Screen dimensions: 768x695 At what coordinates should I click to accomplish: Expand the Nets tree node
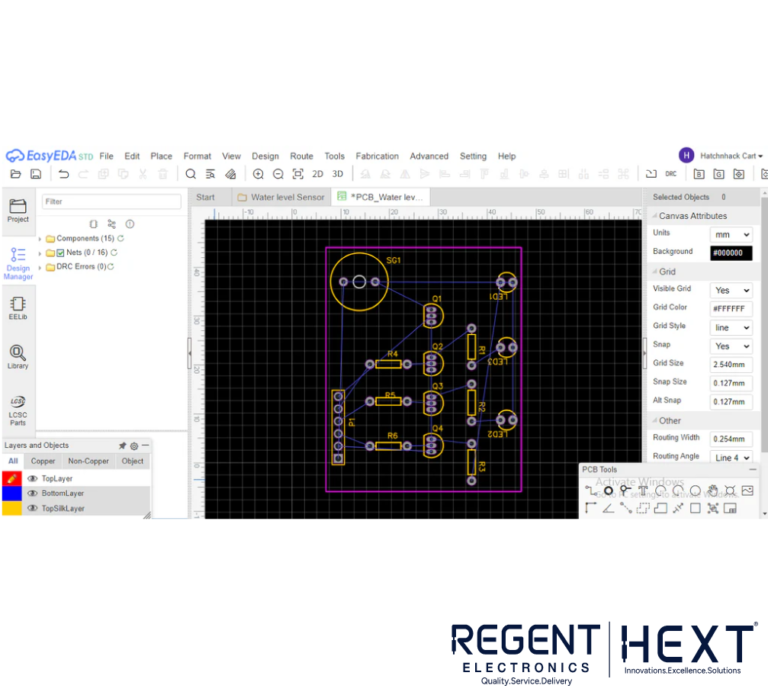[40, 253]
